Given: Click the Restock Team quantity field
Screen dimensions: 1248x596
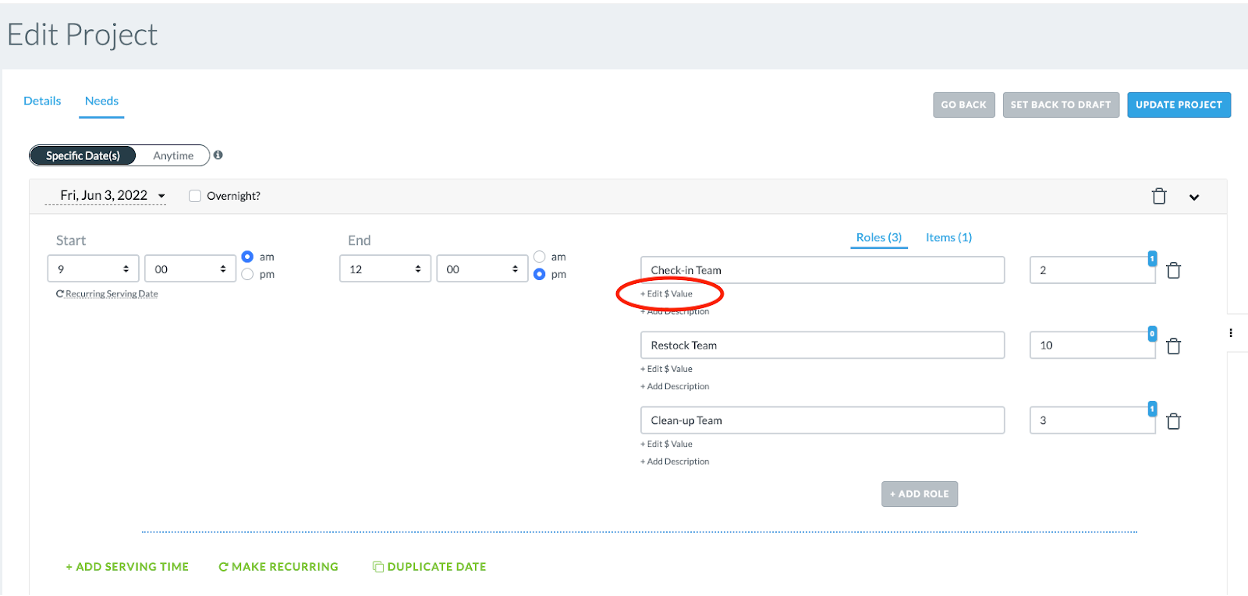Looking at the screenshot, I should [1092, 345].
